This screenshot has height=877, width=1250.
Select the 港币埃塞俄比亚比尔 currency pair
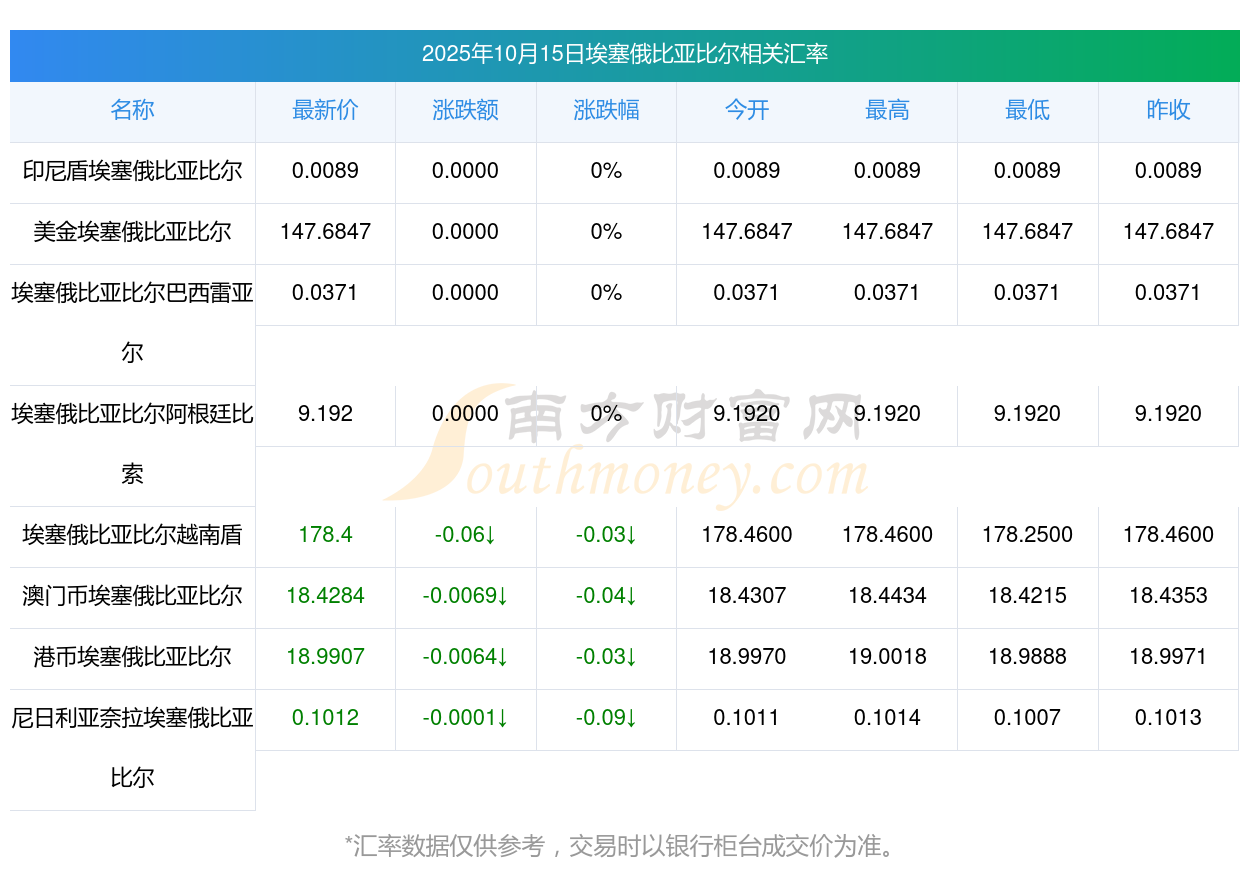(x=132, y=657)
